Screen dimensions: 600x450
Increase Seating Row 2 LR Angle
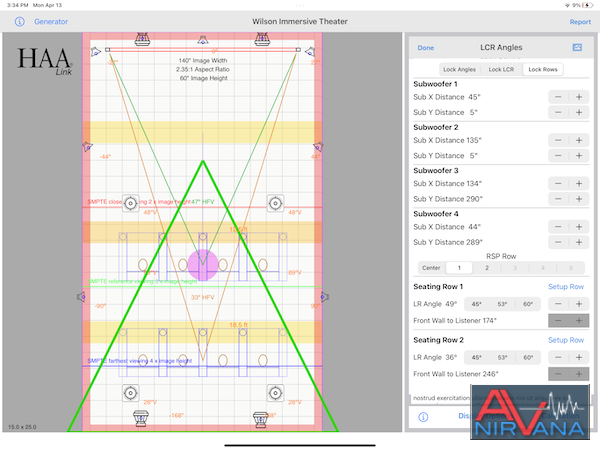tap(579, 357)
